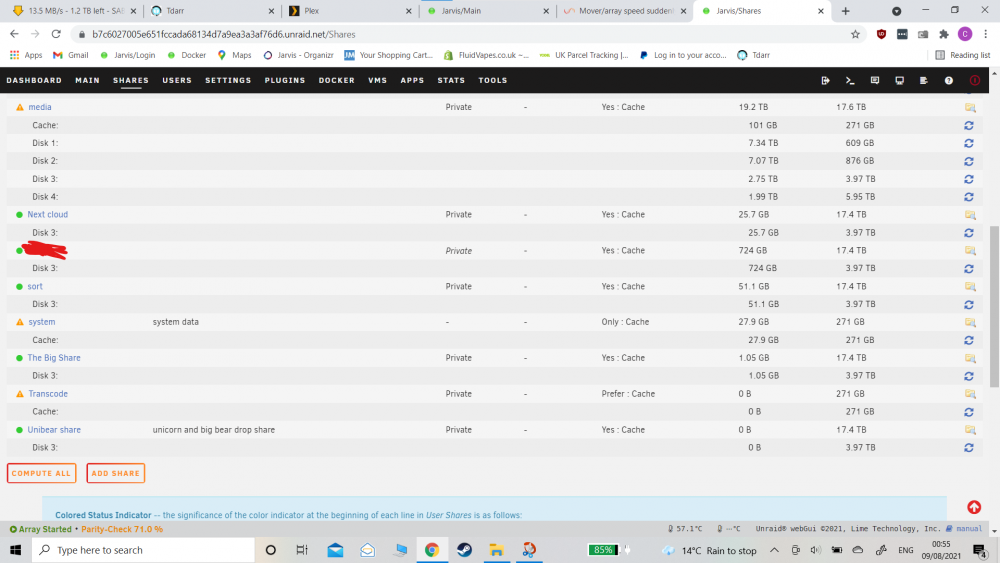Open the Transcode share link

[48, 393]
